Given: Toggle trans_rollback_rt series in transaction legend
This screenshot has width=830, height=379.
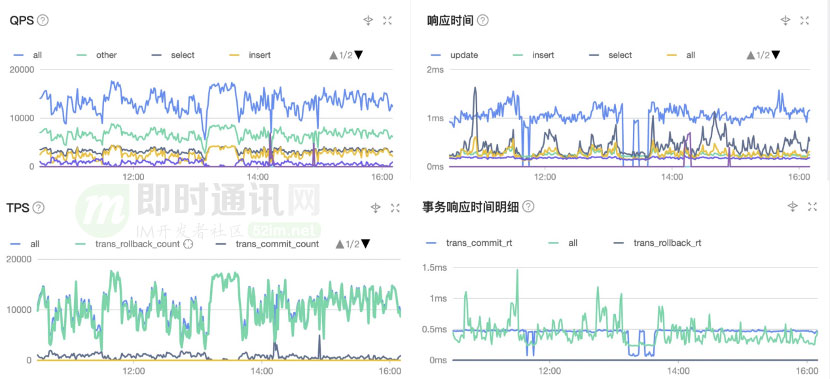Looking at the screenshot, I should 657,243.
